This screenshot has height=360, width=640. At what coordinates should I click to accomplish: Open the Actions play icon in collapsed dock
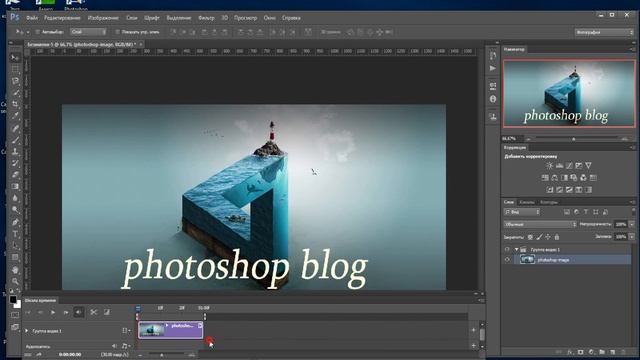tap(493, 68)
